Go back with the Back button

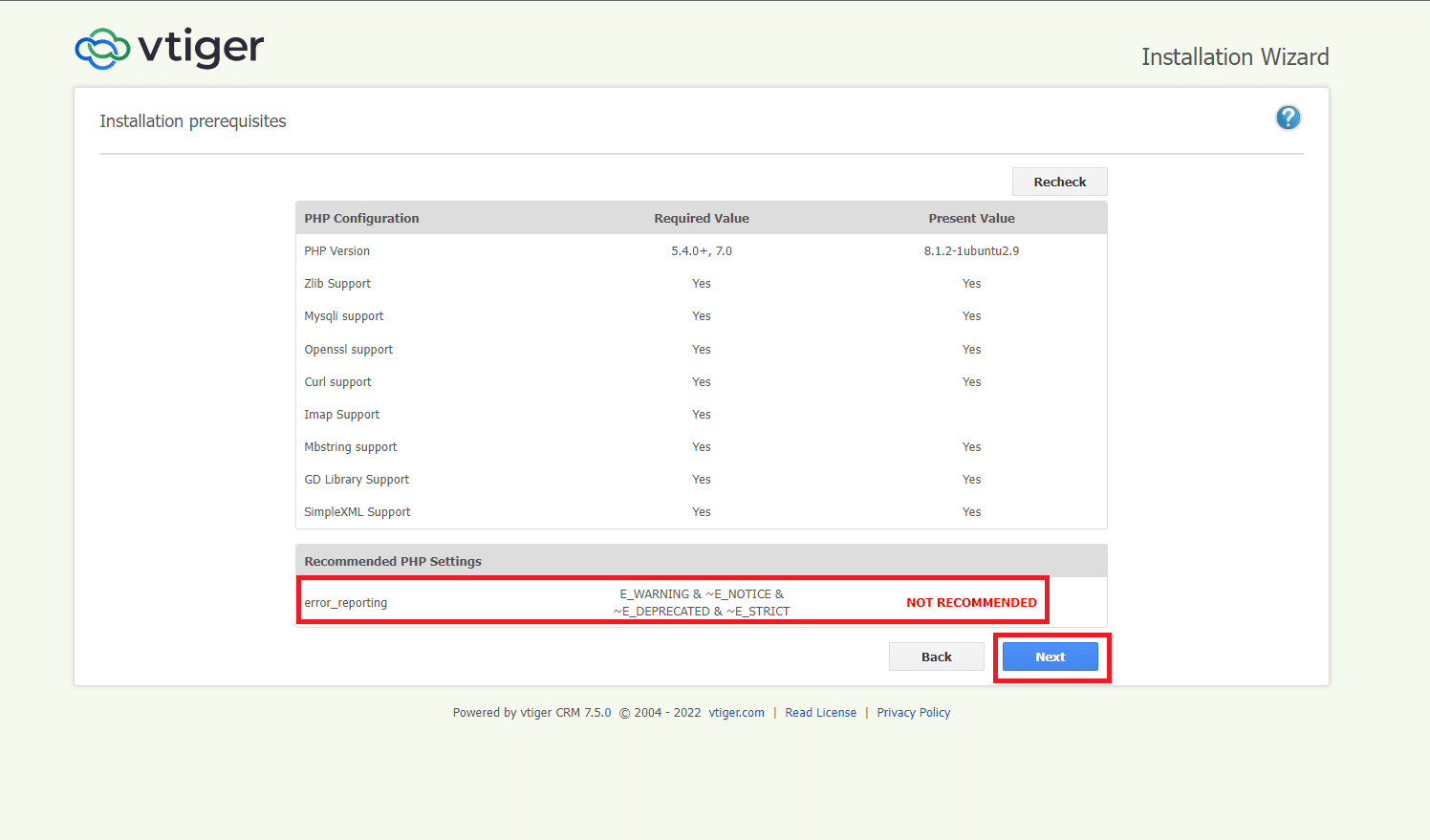(936, 657)
